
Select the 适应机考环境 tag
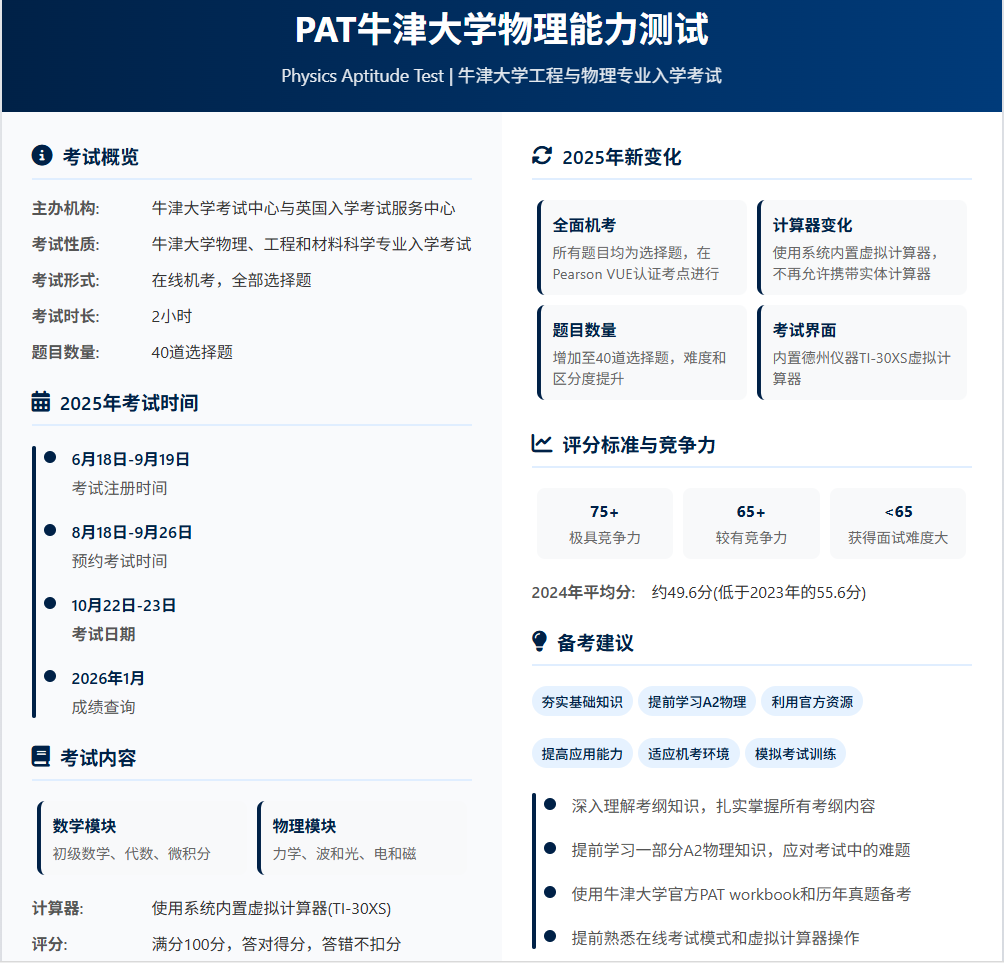tap(688, 754)
